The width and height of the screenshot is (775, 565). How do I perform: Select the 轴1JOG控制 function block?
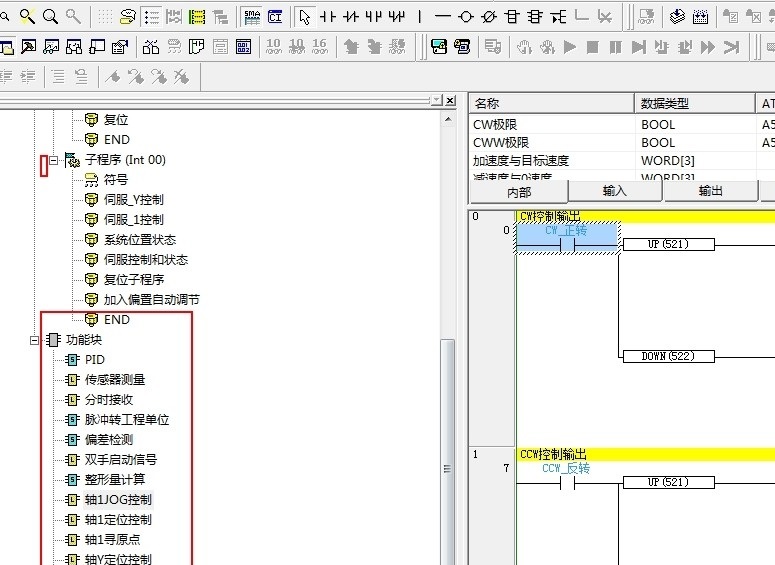[118, 500]
